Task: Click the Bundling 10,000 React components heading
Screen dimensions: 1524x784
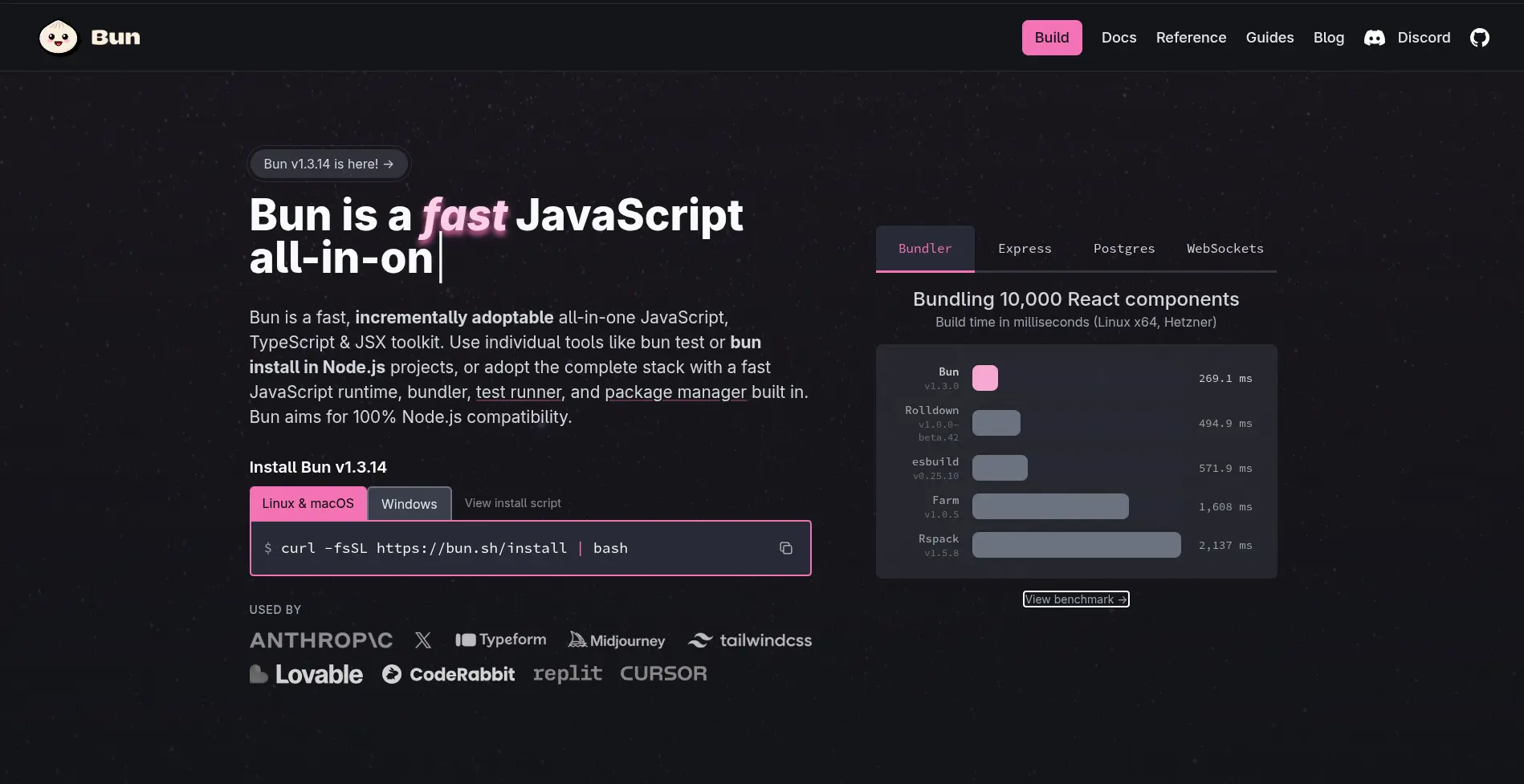Action: click(x=1076, y=299)
